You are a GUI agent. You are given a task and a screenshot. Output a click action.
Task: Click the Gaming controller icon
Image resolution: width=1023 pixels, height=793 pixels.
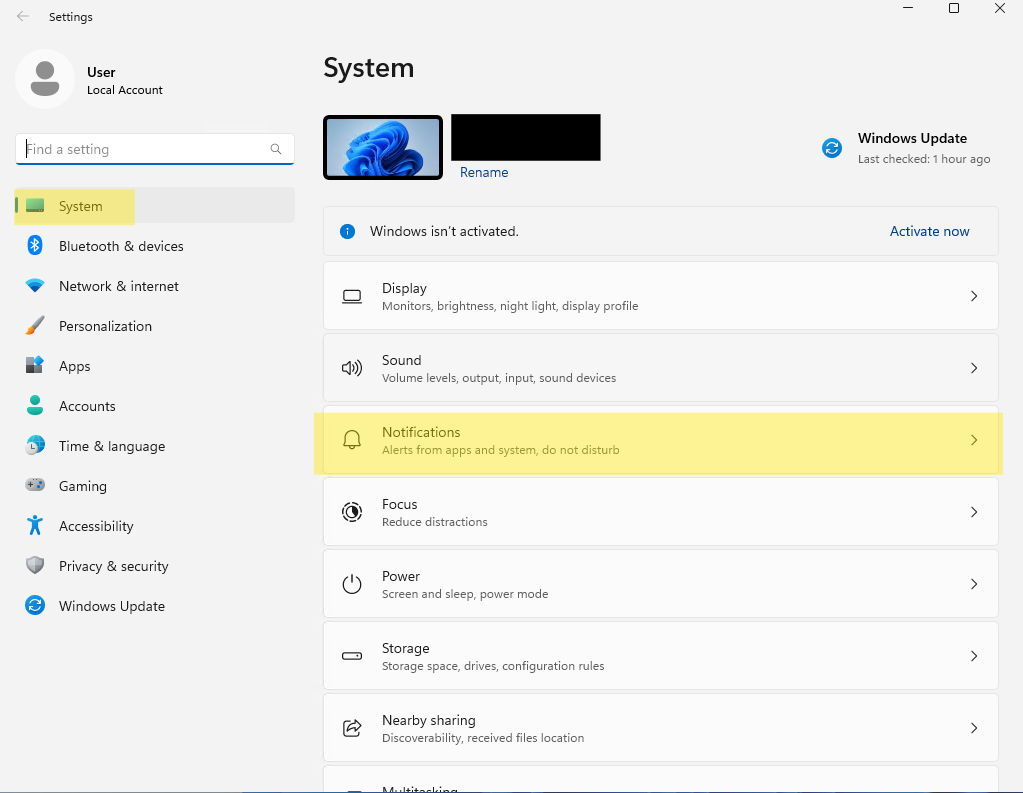pos(35,486)
